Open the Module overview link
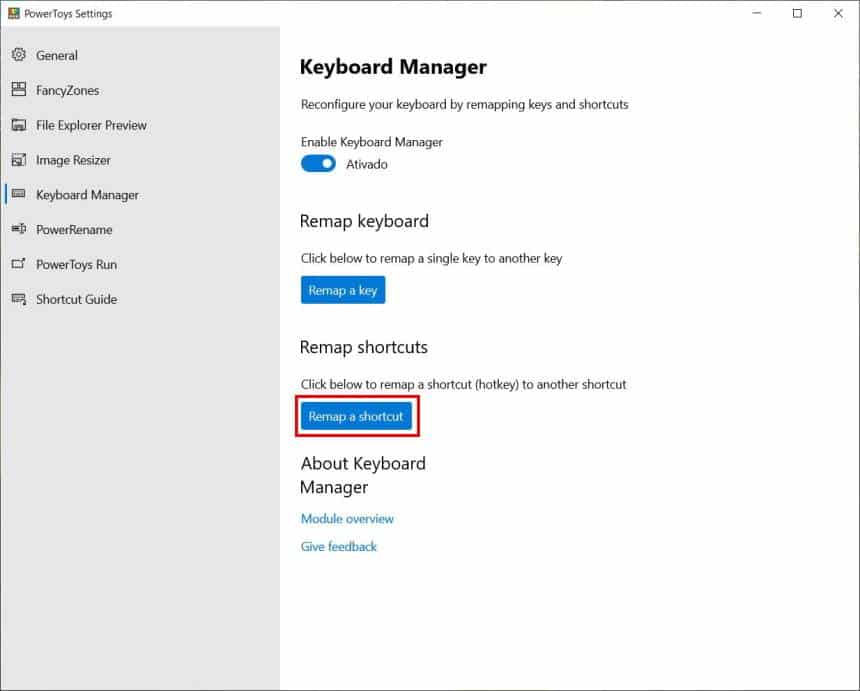The image size is (860, 691). click(347, 519)
